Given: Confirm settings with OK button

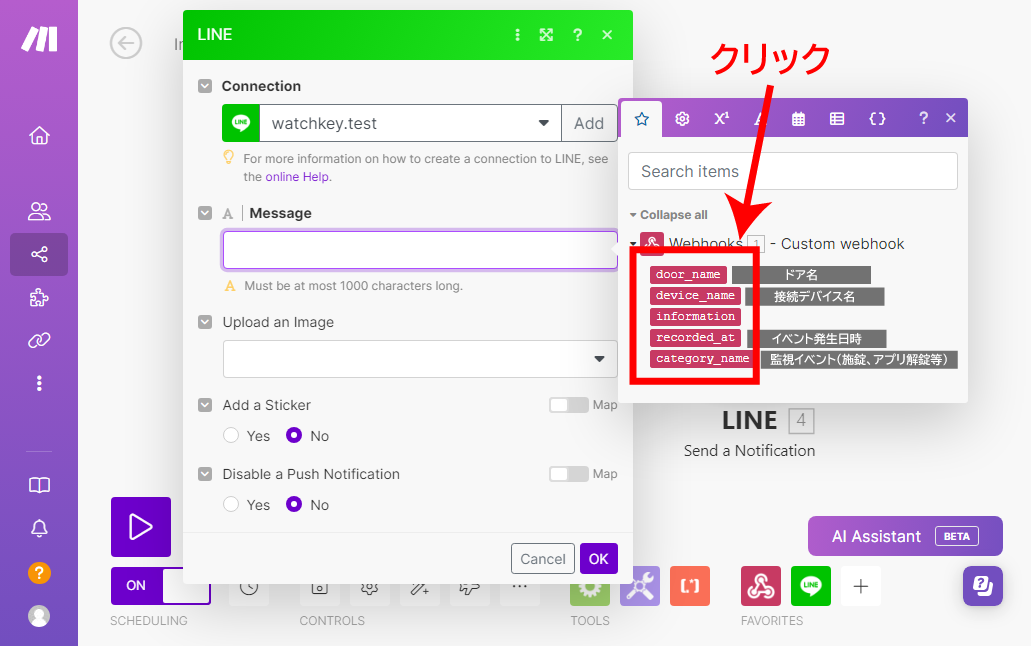Looking at the screenshot, I should 598,559.
